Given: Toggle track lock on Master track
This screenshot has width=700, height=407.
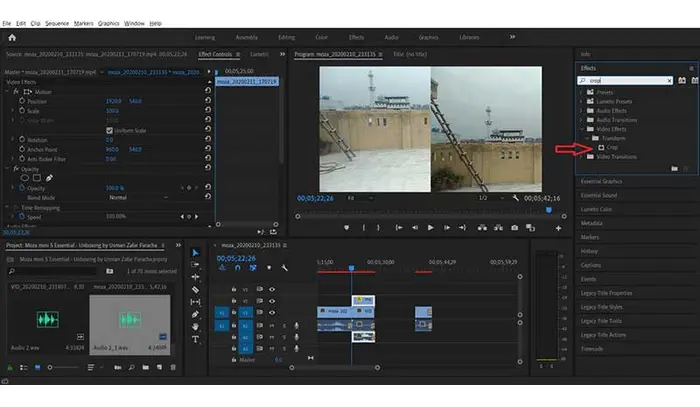Looking at the screenshot, I should [233, 360].
